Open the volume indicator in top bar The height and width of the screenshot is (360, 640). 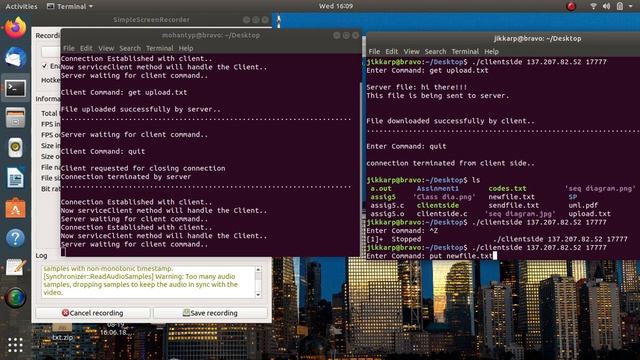coord(607,6)
